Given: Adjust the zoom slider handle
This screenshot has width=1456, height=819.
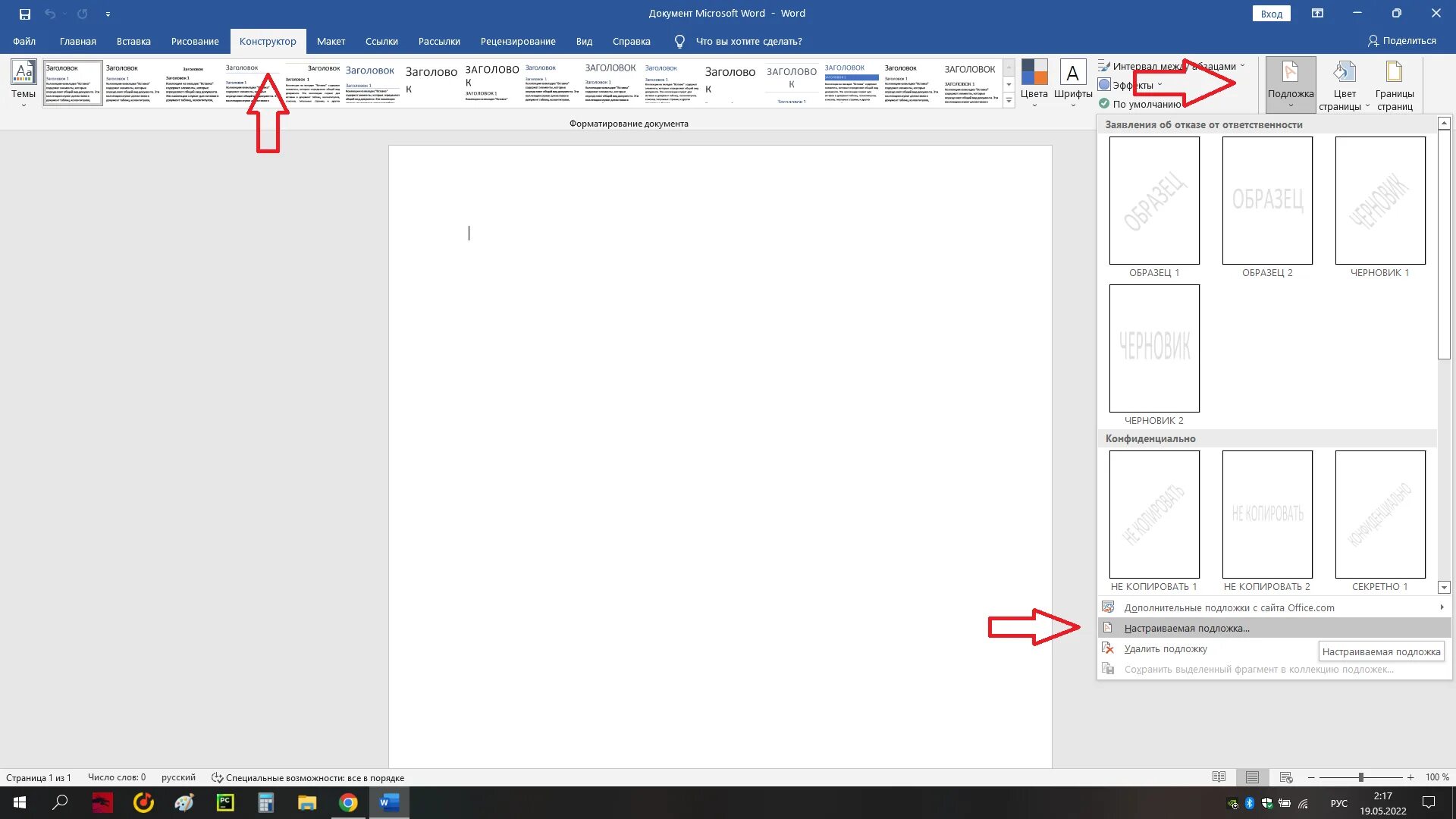Looking at the screenshot, I should pyautogui.click(x=1361, y=777).
